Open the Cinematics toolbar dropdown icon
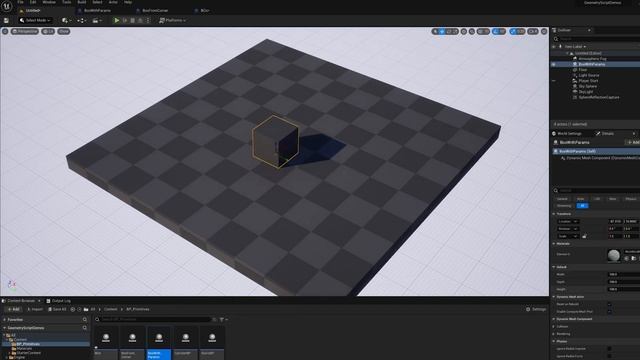Image resolution: width=640 pixels, height=360 pixels. [96, 20]
